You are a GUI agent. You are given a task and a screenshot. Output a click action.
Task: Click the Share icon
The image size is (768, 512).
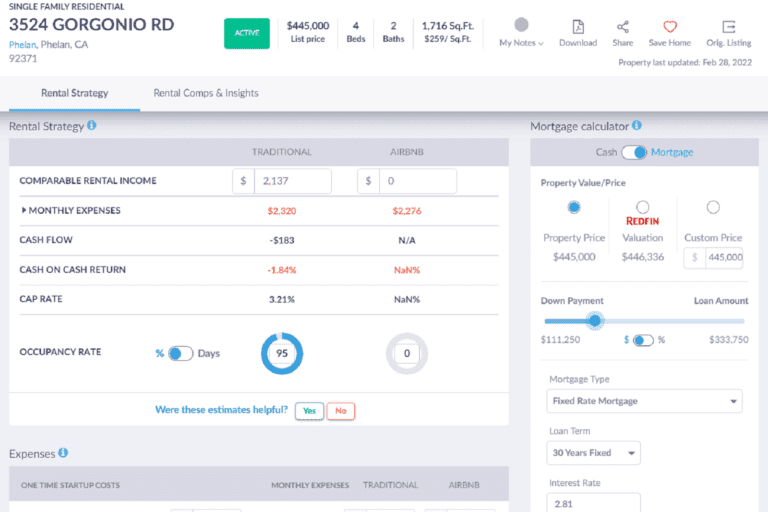pyautogui.click(x=622, y=27)
